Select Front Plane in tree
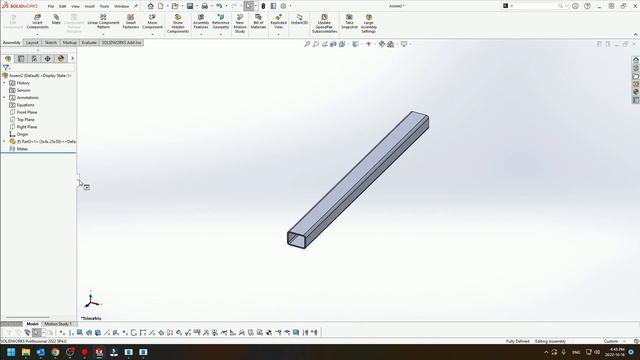This screenshot has height=360, width=640. pyautogui.click(x=27, y=112)
